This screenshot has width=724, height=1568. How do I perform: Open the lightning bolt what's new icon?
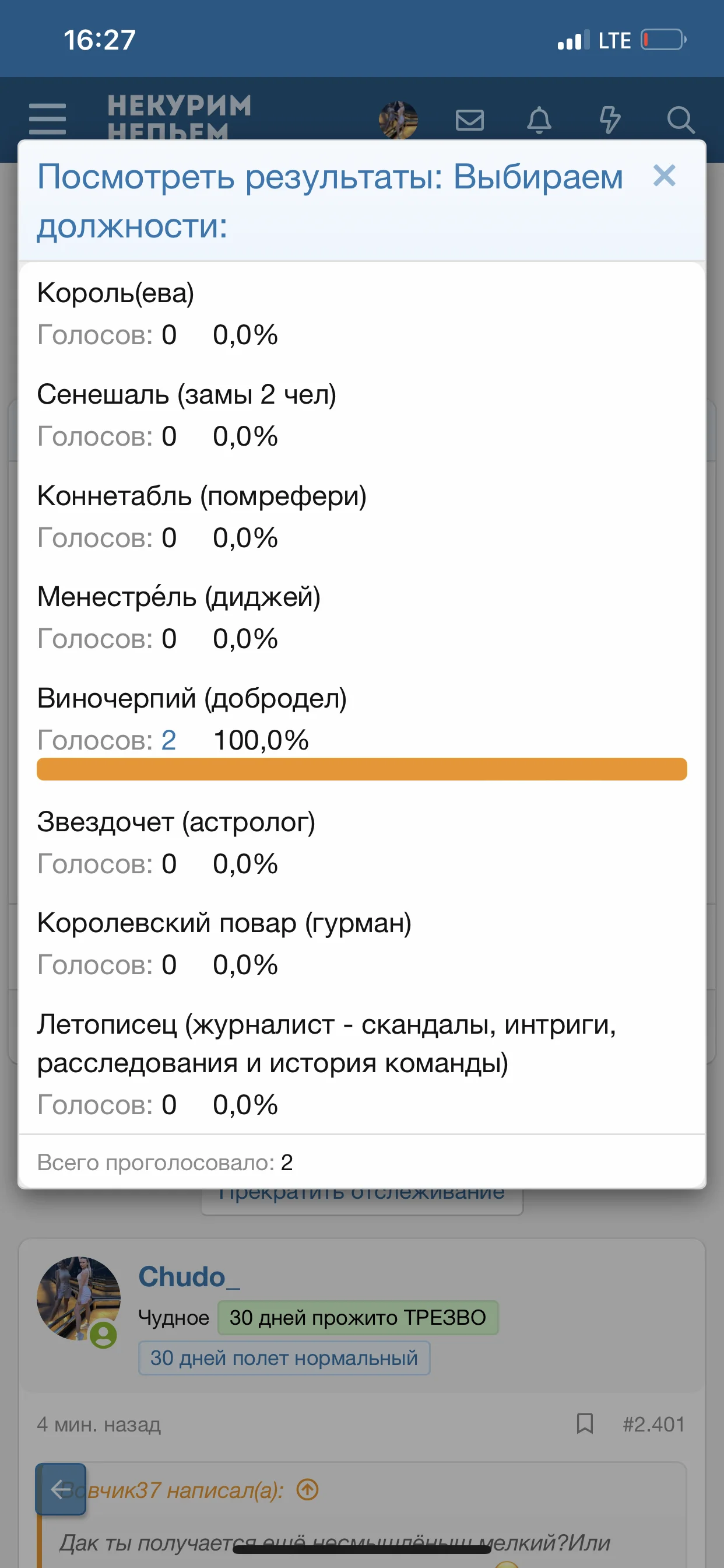[610, 120]
